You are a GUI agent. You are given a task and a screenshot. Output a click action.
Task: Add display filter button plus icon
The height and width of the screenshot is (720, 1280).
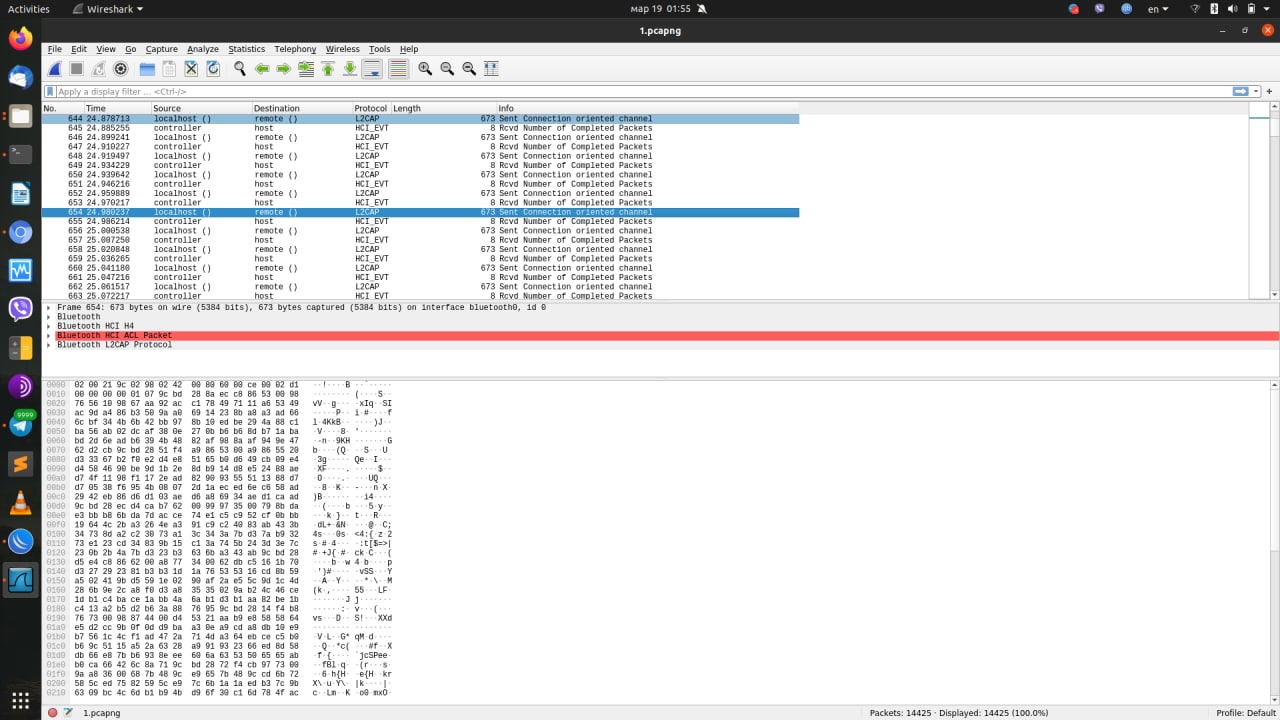[x=1269, y=92]
